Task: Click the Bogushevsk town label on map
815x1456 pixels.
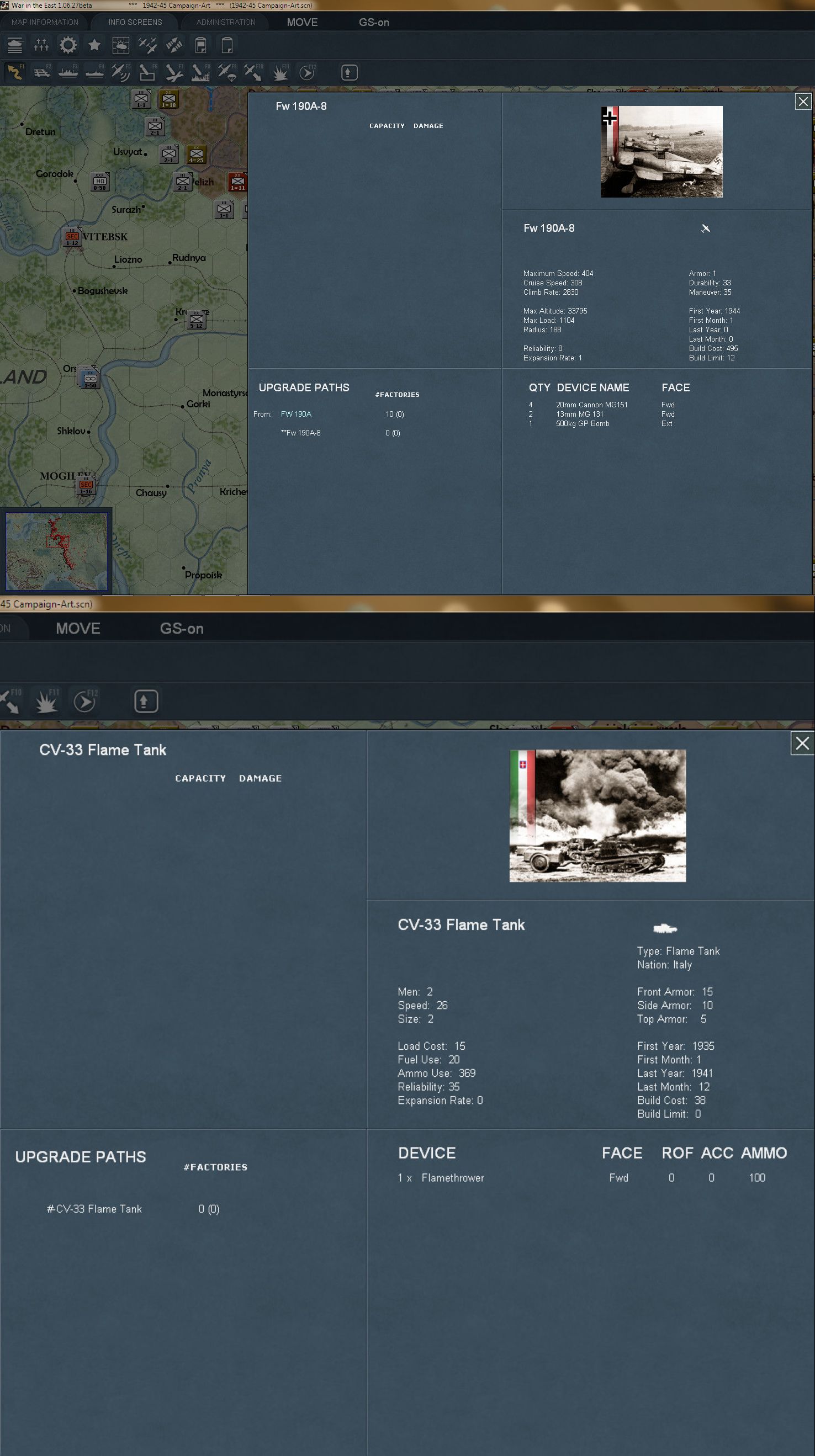Action: [x=102, y=291]
